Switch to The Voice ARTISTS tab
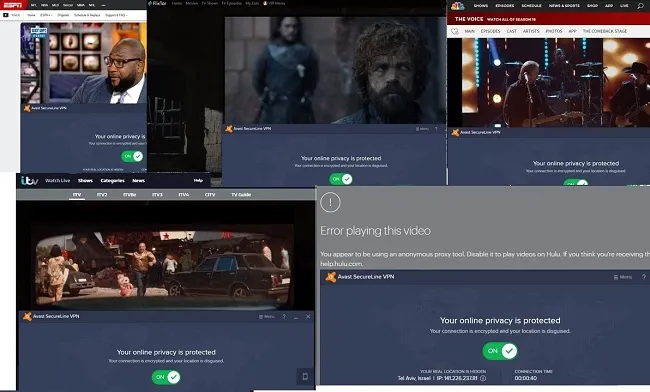This screenshot has width=650, height=392. pyautogui.click(x=531, y=31)
